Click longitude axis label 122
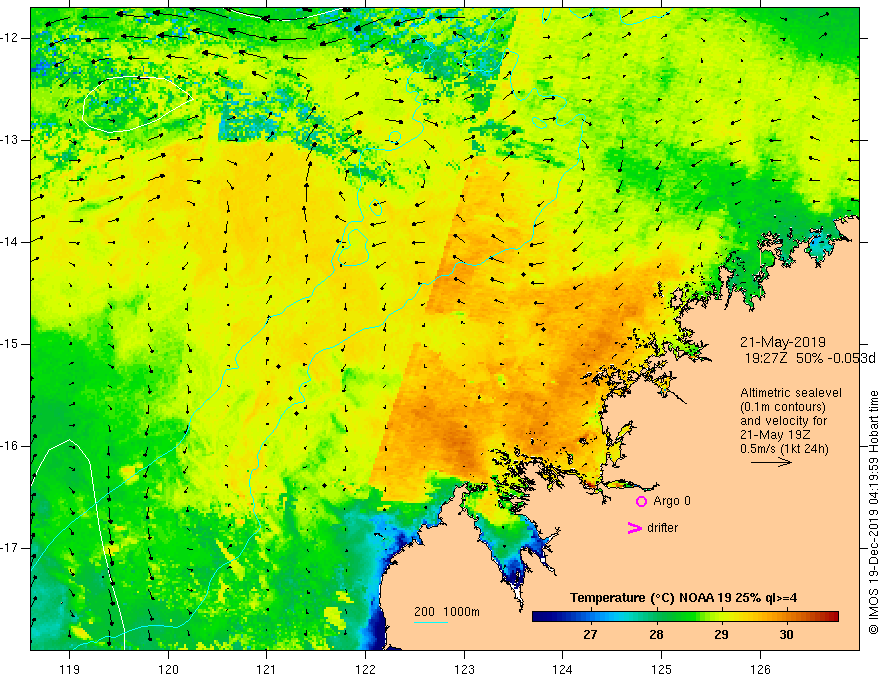This screenshot has width=880, height=680. (365, 669)
